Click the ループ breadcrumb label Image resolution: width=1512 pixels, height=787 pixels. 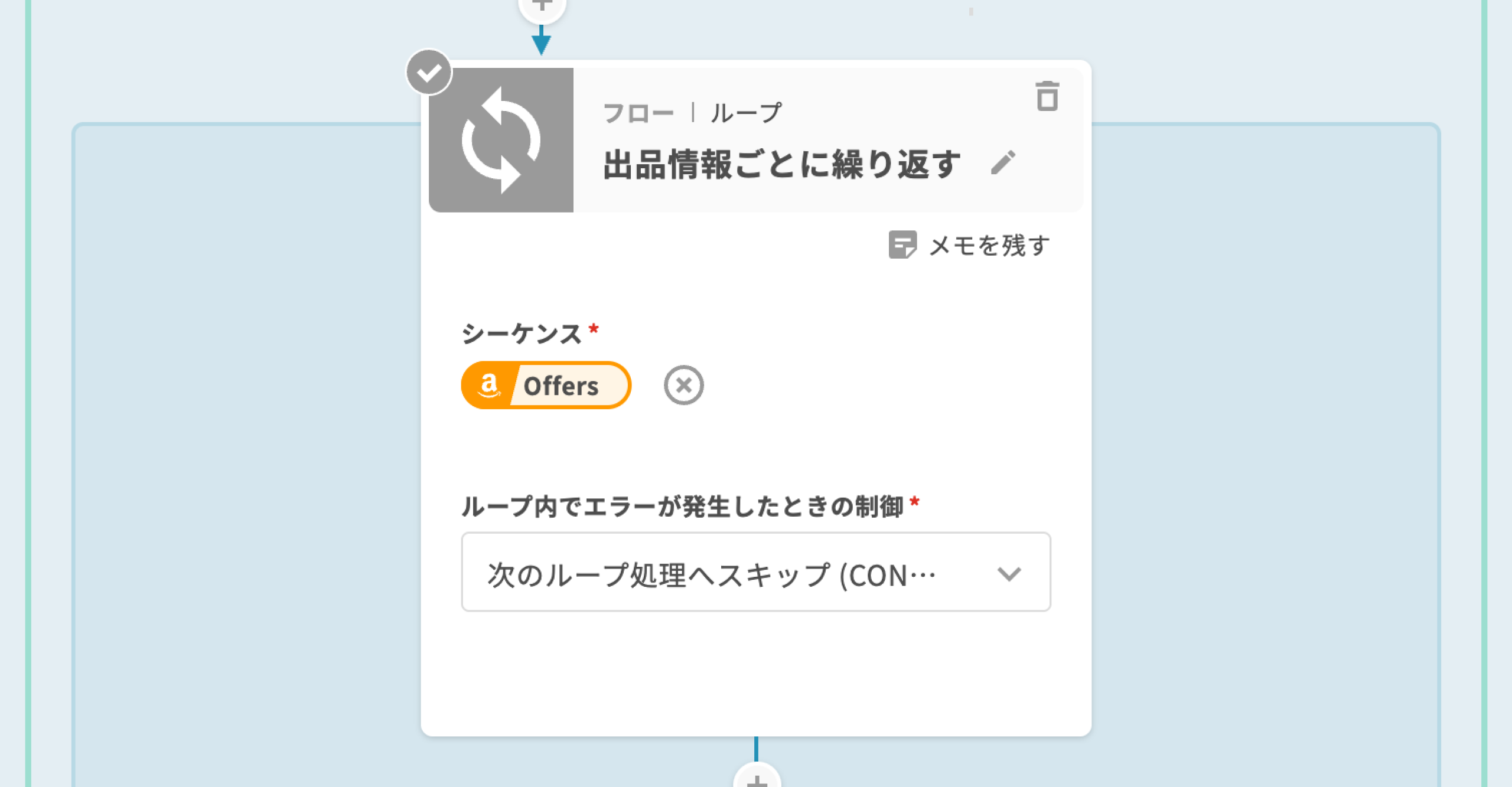(x=746, y=113)
